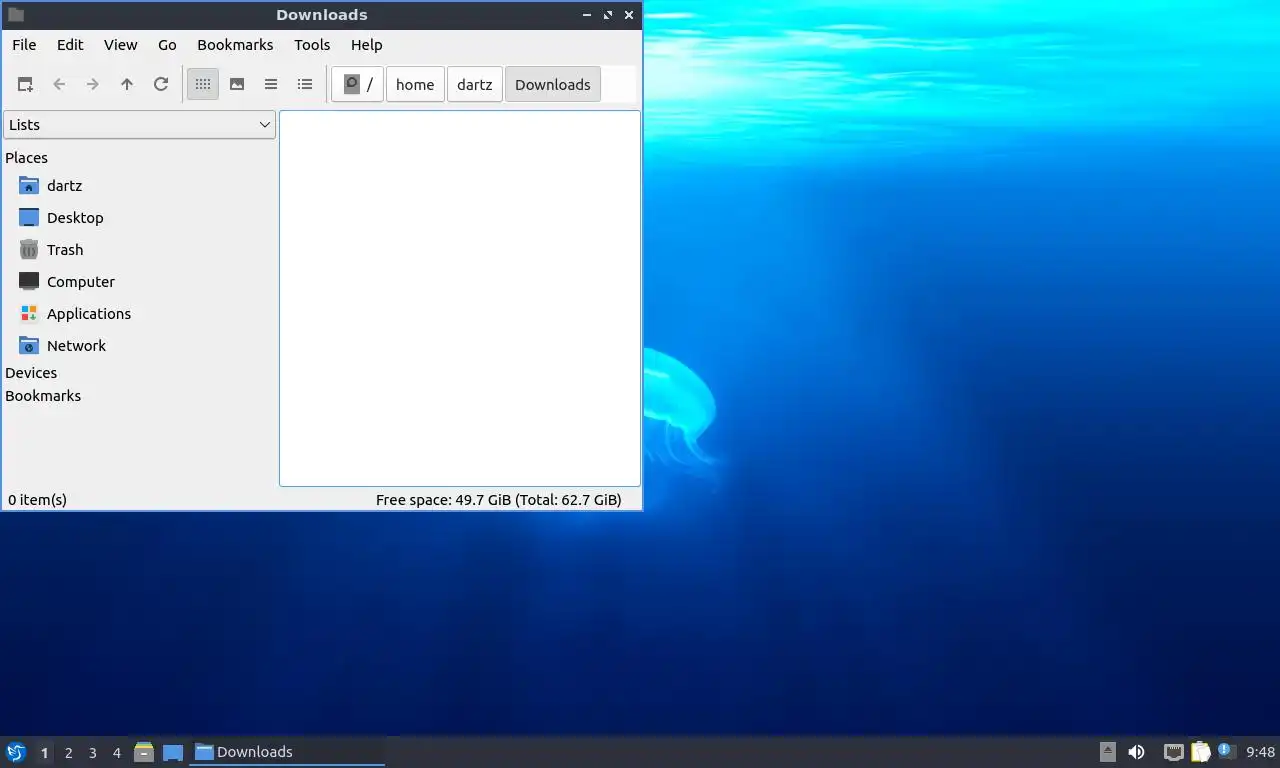Click the Places section header
This screenshot has height=768, width=1280.
tap(26, 158)
